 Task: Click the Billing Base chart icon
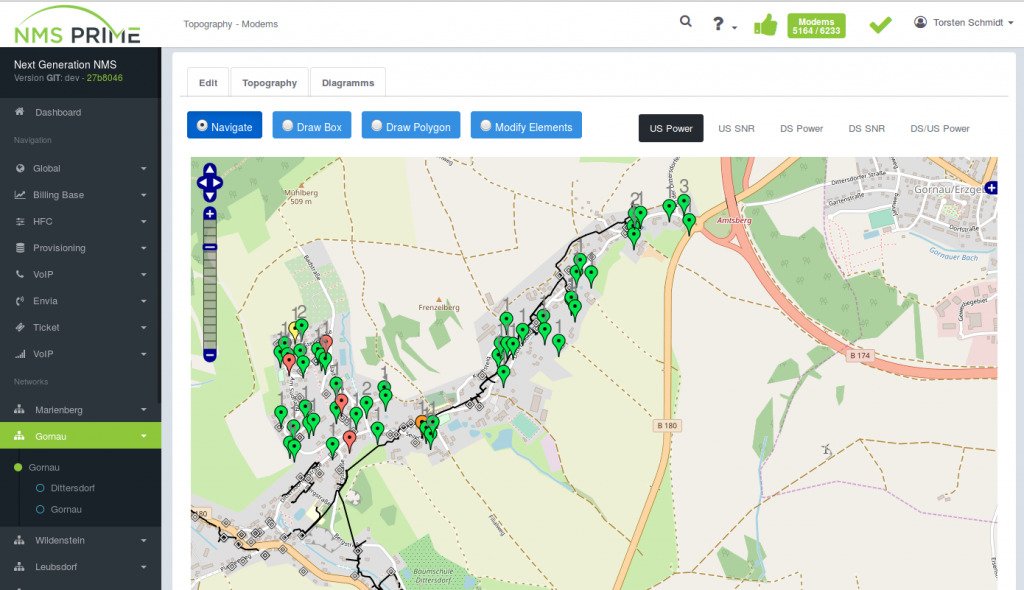tap(20, 195)
